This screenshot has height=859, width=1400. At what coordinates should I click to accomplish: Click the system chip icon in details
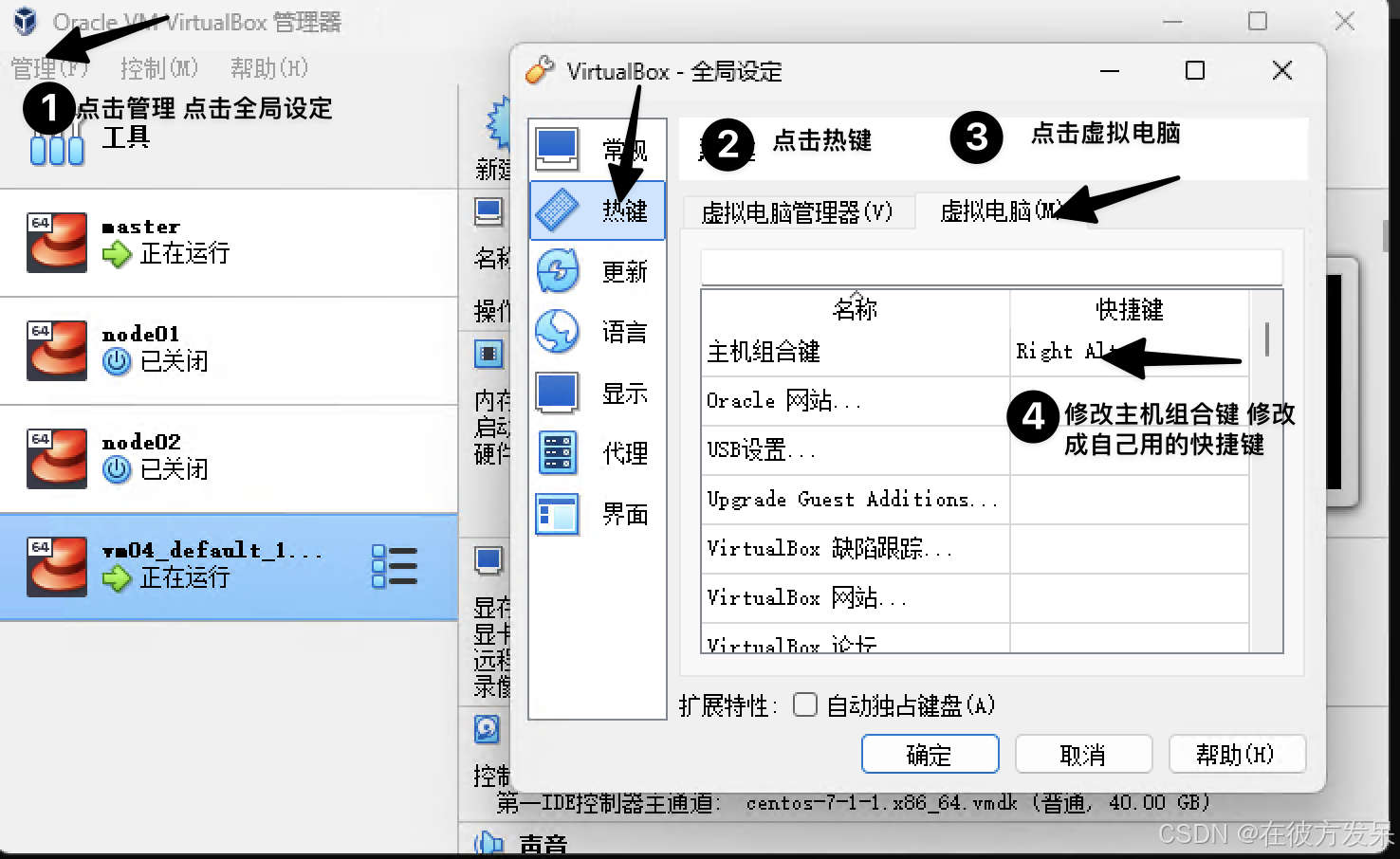[488, 354]
